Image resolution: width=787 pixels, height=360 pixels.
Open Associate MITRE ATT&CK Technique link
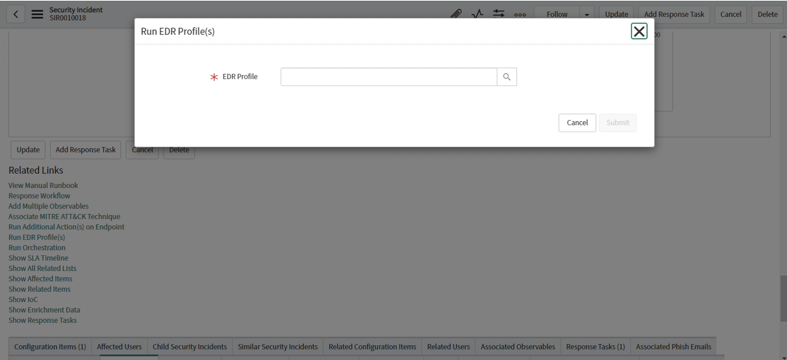pos(64,216)
